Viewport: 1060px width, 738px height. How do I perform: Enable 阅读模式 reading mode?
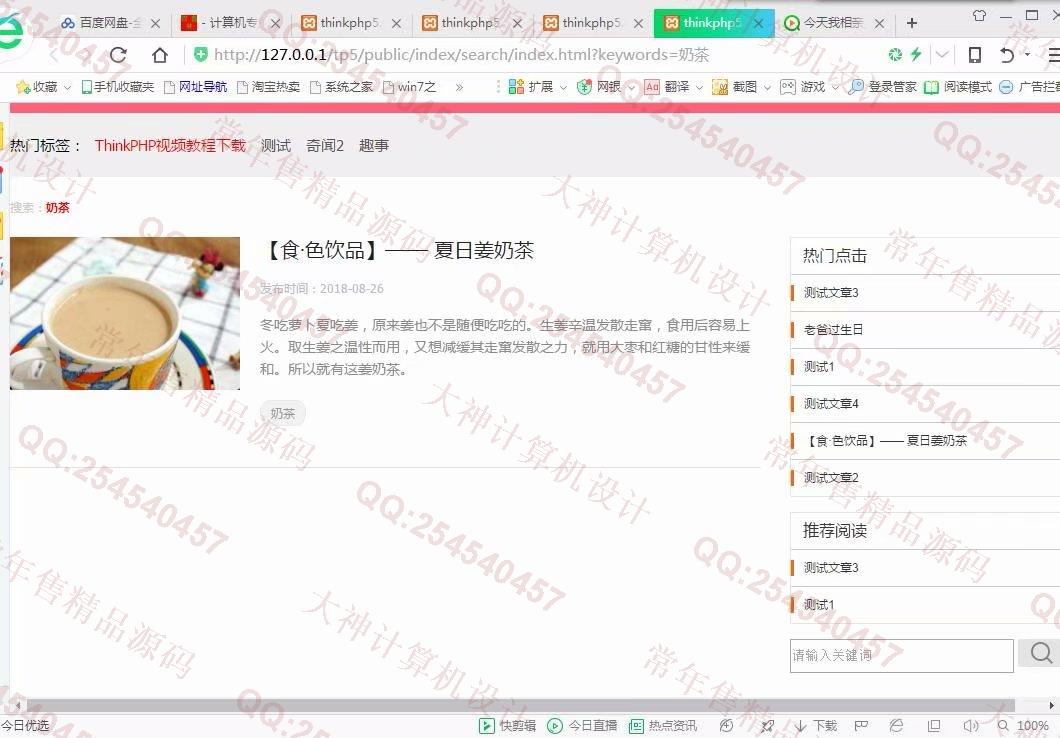[x=958, y=87]
